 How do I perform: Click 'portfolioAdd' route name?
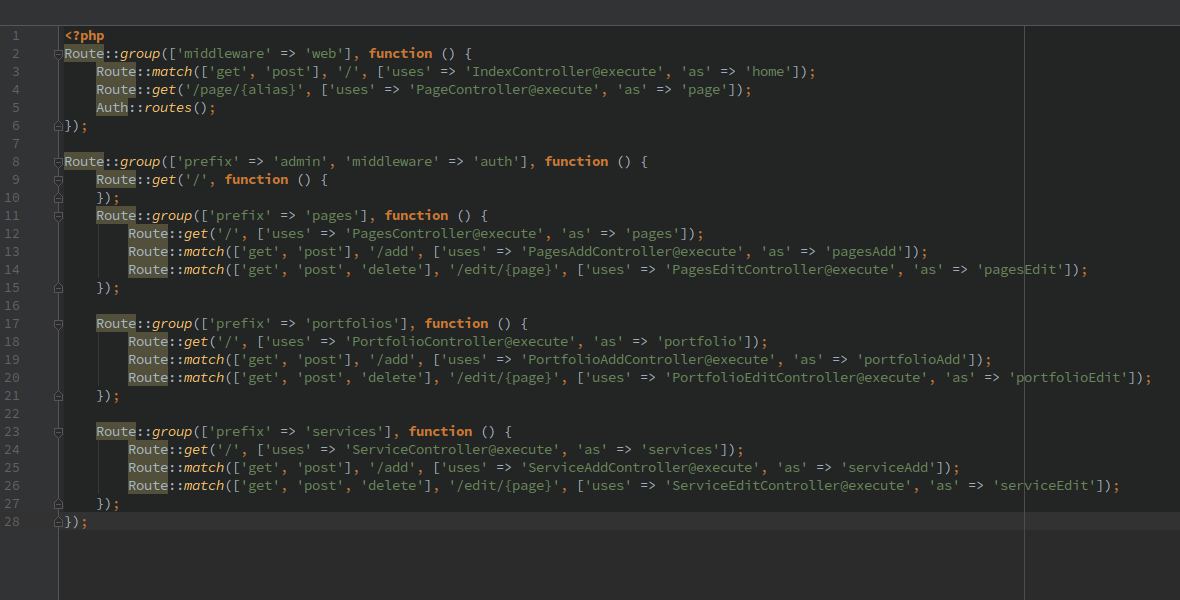coord(912,360)
